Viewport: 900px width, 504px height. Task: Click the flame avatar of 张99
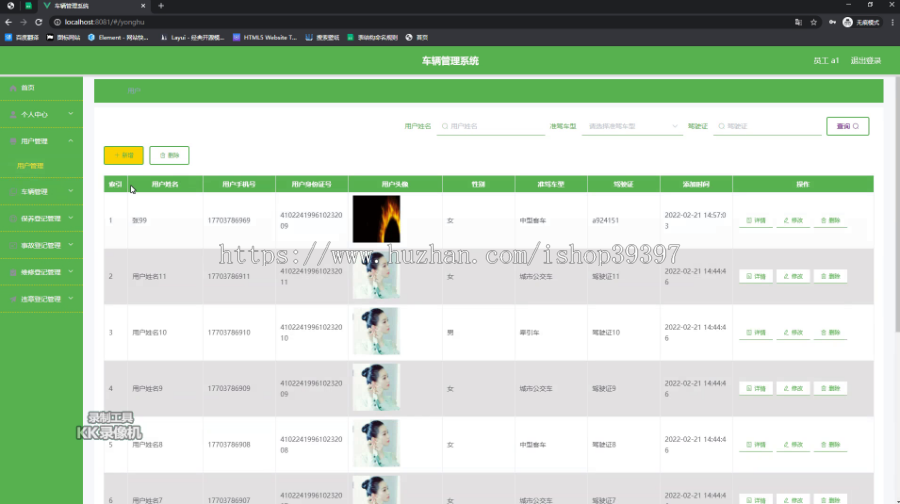click(x=377, y=219)
